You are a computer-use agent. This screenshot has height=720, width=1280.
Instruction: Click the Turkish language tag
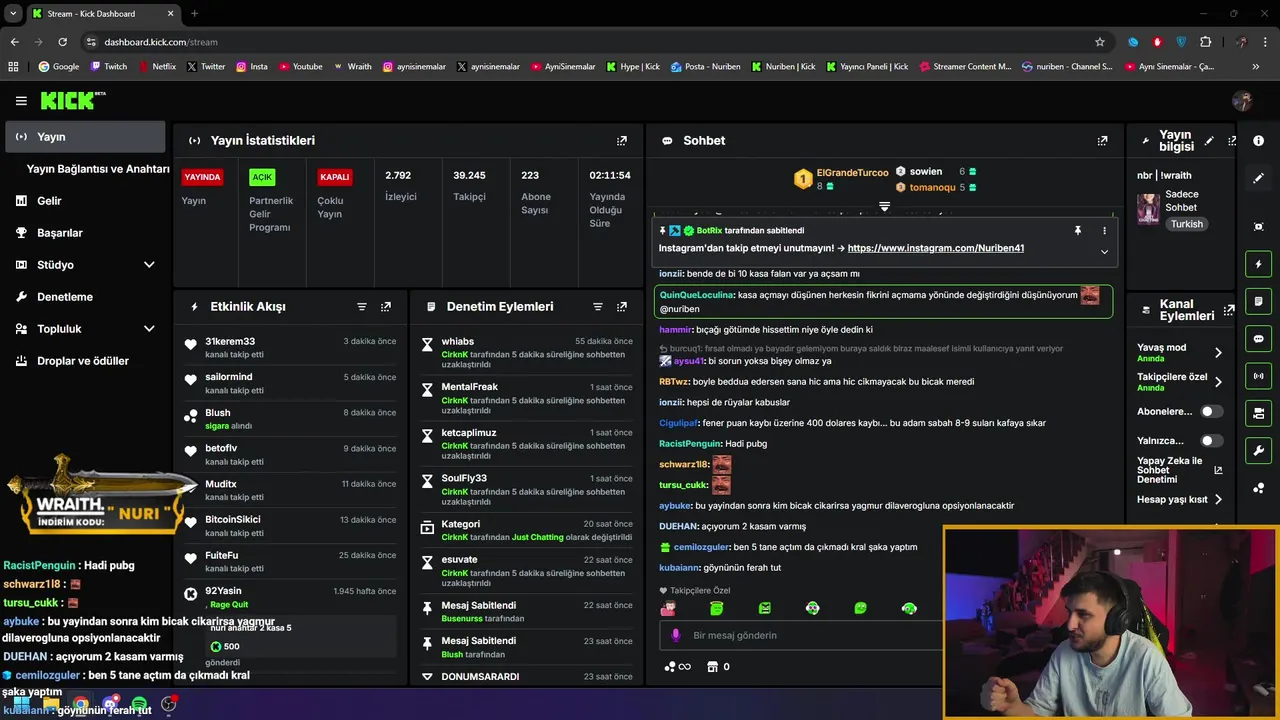pos(1187,224)
